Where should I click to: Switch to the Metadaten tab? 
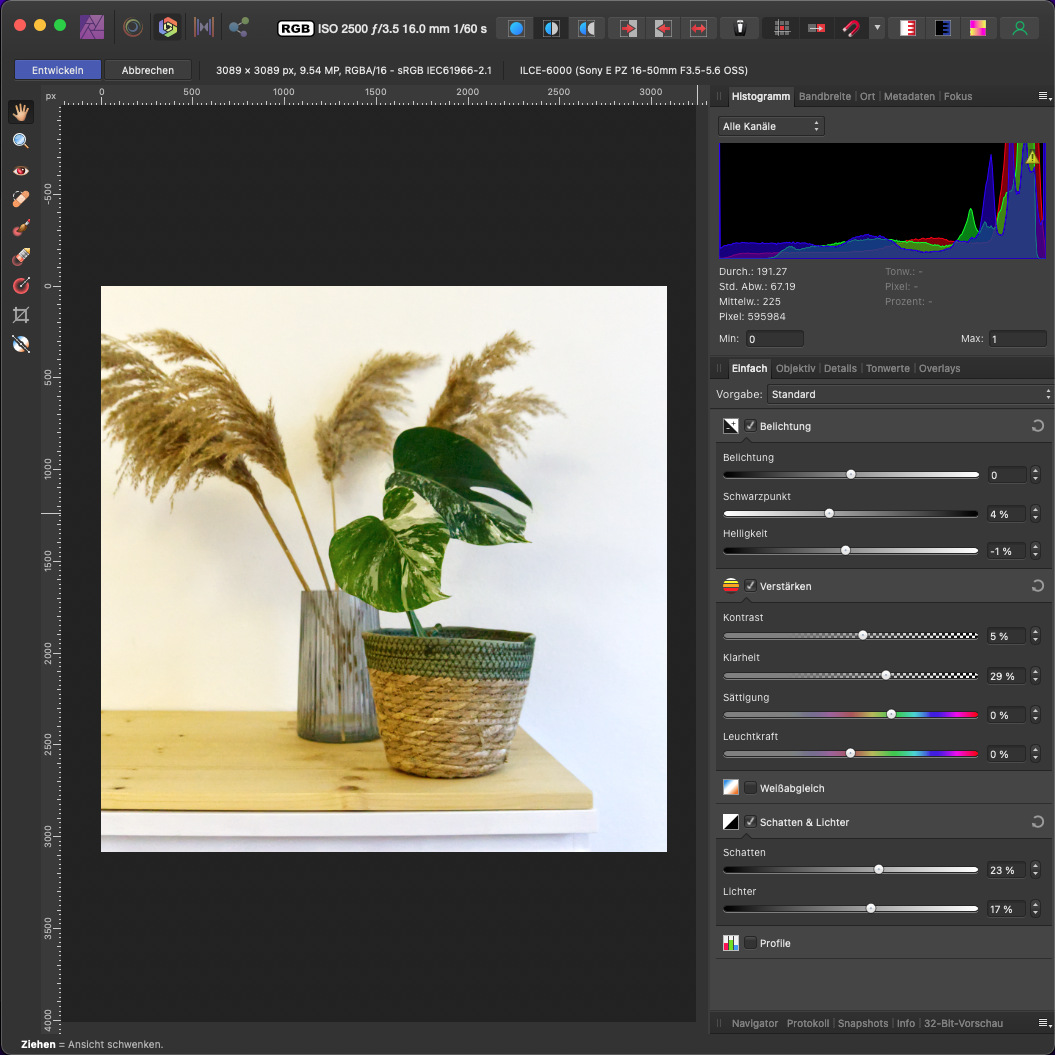909,96
